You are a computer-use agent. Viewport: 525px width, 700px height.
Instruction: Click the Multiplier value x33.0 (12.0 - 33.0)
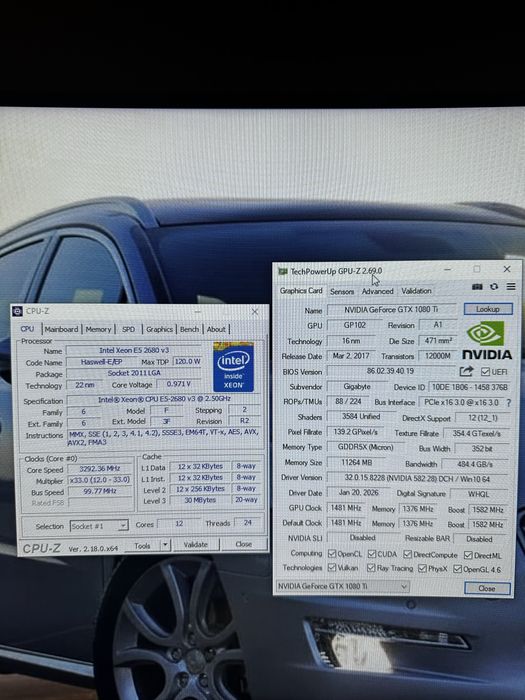coord(100,480)
